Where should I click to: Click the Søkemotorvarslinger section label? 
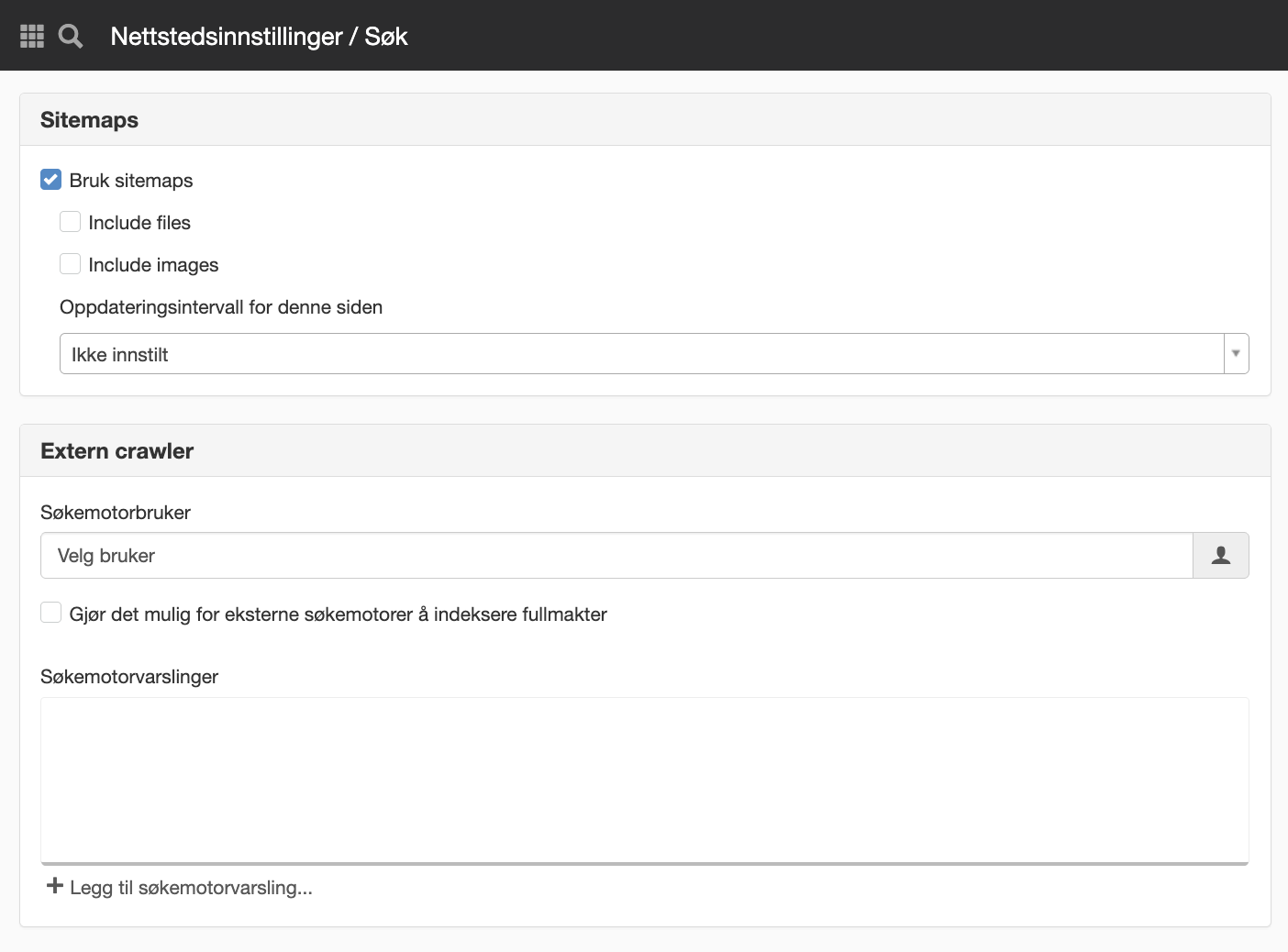point(129,677)
